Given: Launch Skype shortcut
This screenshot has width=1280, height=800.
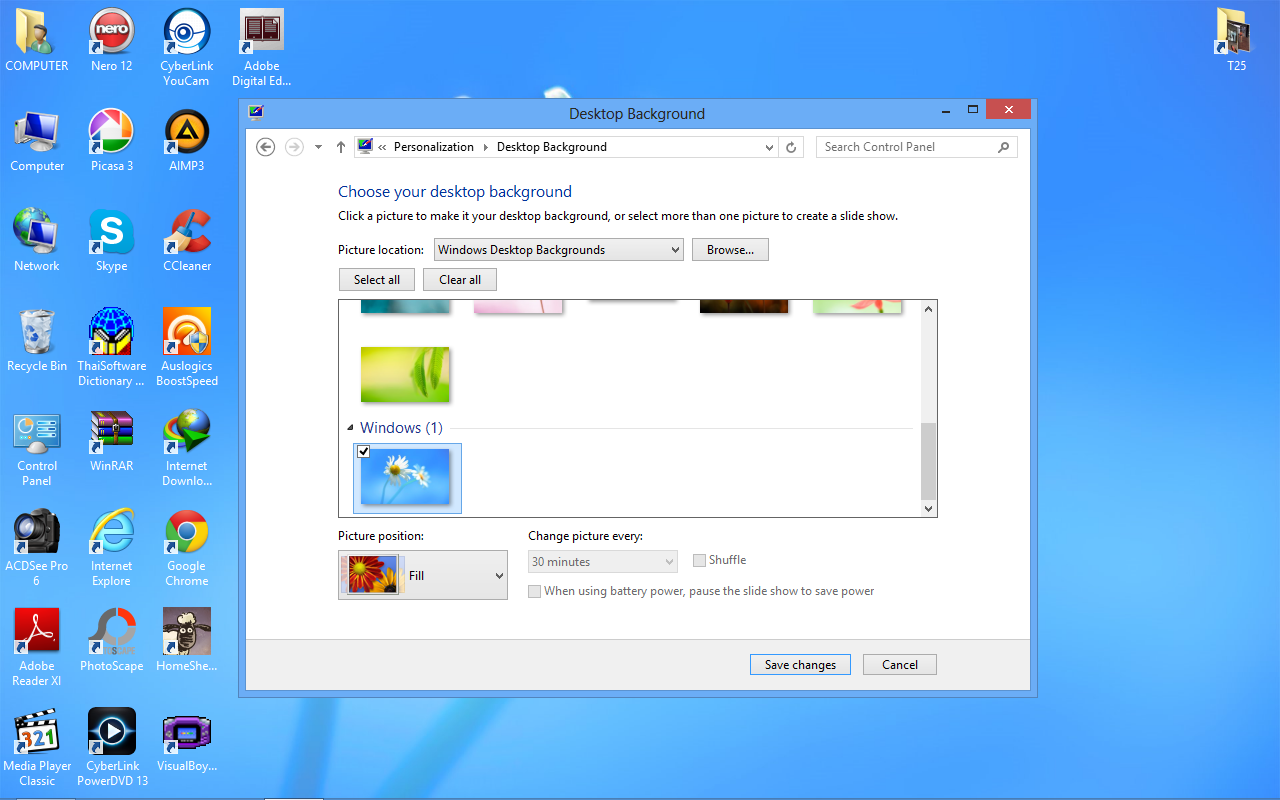Looking at the screenshot, I should [111, 241].
